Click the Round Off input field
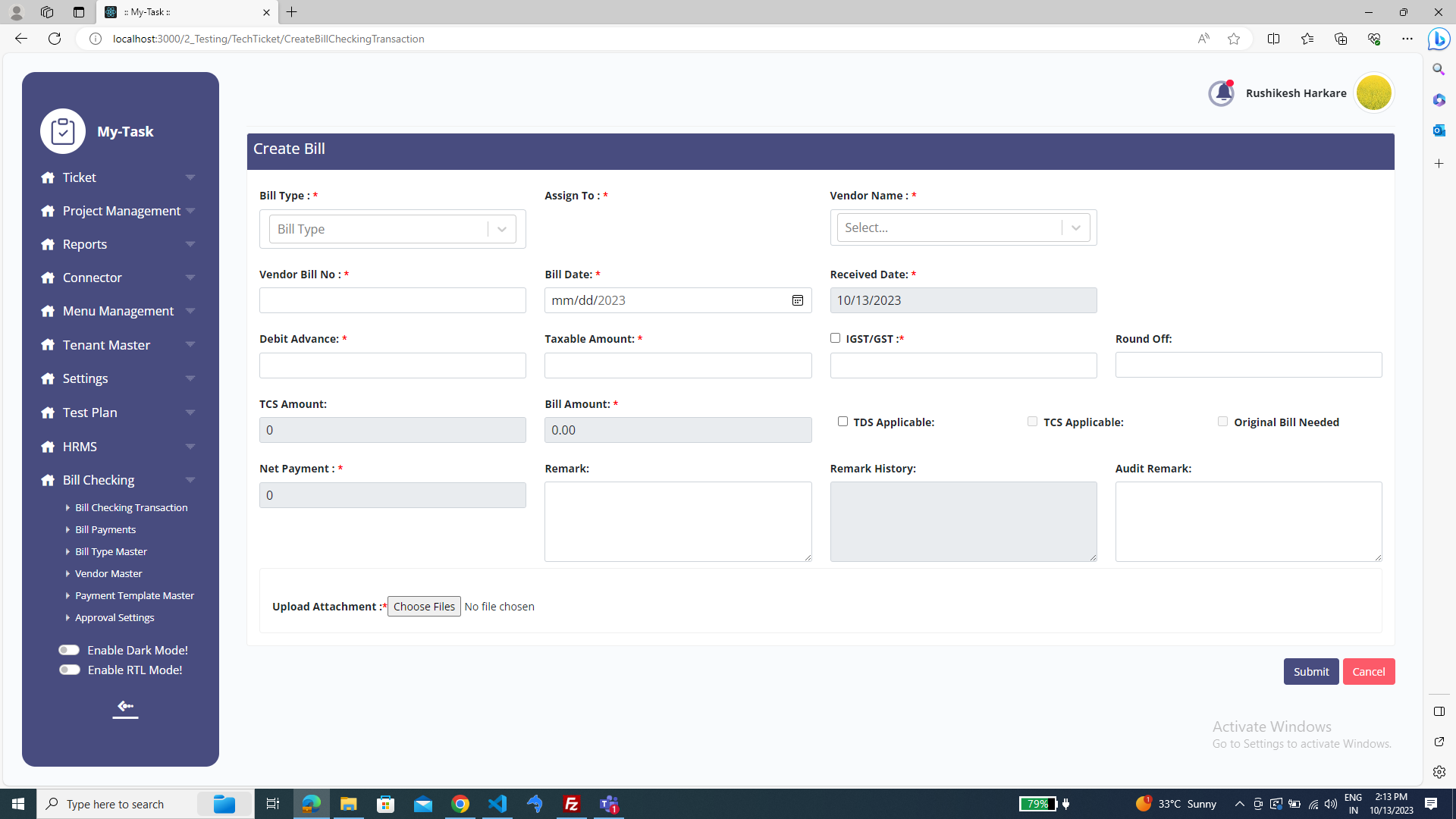This screenshot has height=819, width=1456. point(1248,365)
